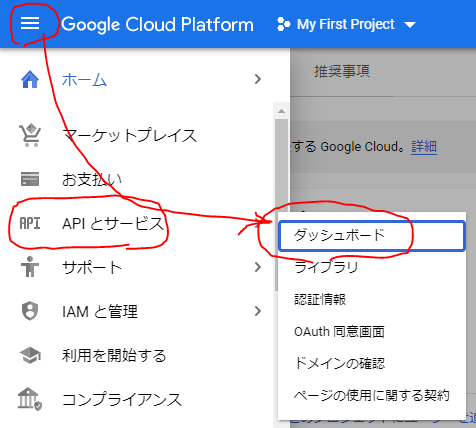Click the graduation cap getting-started icon
The image size is (476, 428).
click(30, 355)
